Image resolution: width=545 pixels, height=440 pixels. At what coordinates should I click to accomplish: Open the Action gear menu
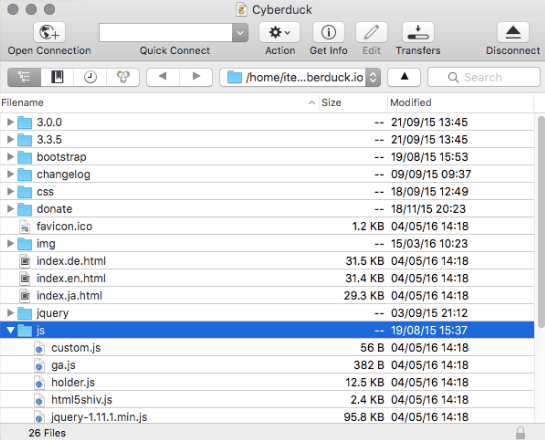click(x=279, y=32)
